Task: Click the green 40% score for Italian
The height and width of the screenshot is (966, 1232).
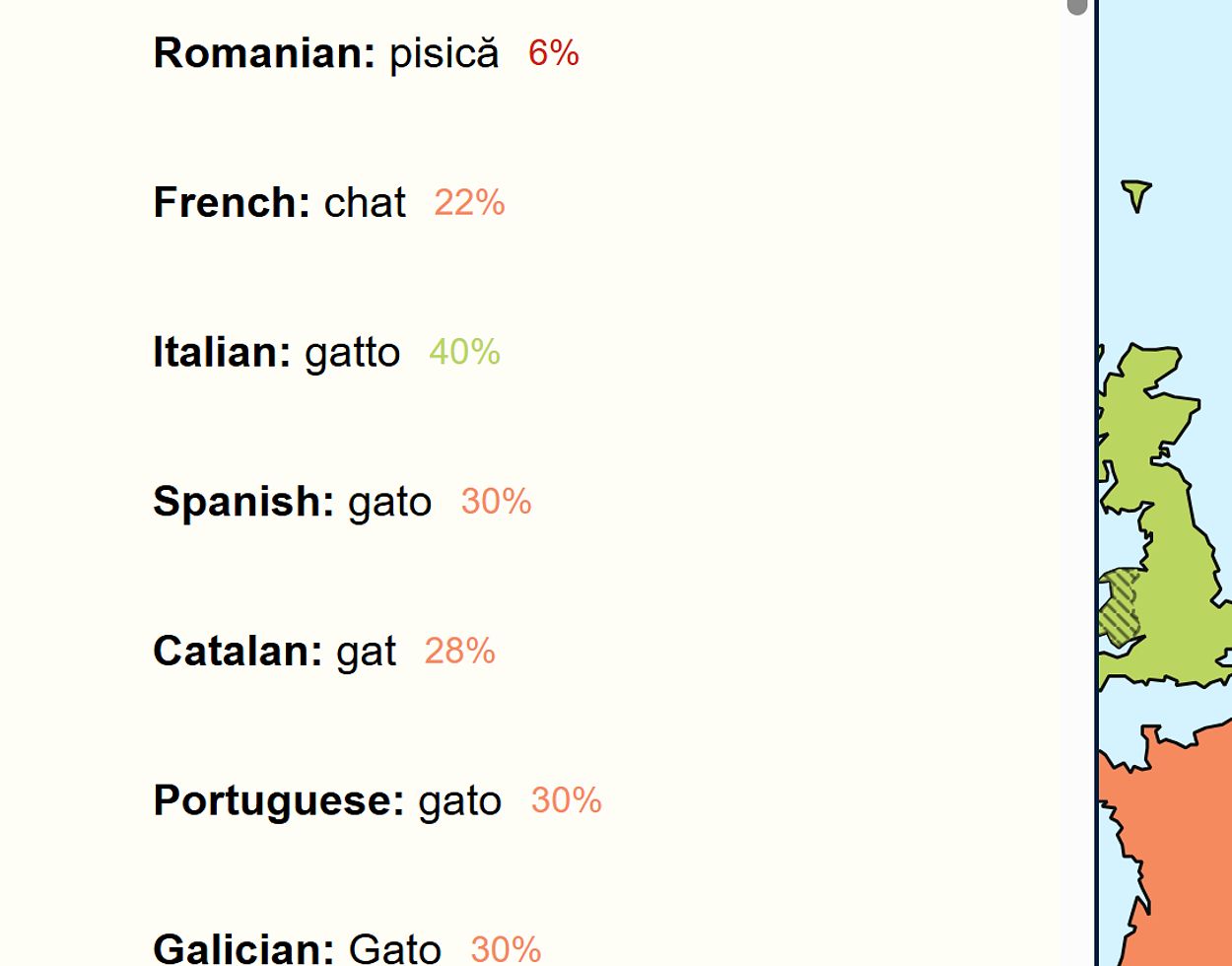Action: (x=464, y=352)
